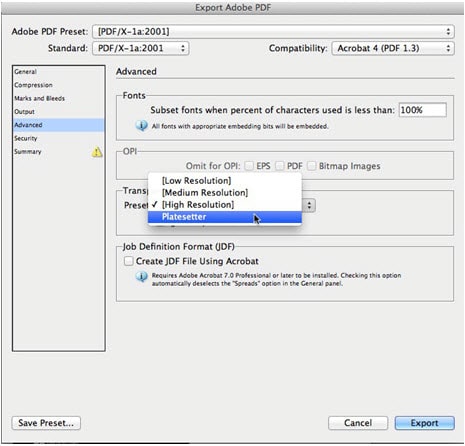The height and width of the screenshot is (446, 465).
Task: Open the Compatibility Acrobat 4 dropdown
Action: (393, 48)
